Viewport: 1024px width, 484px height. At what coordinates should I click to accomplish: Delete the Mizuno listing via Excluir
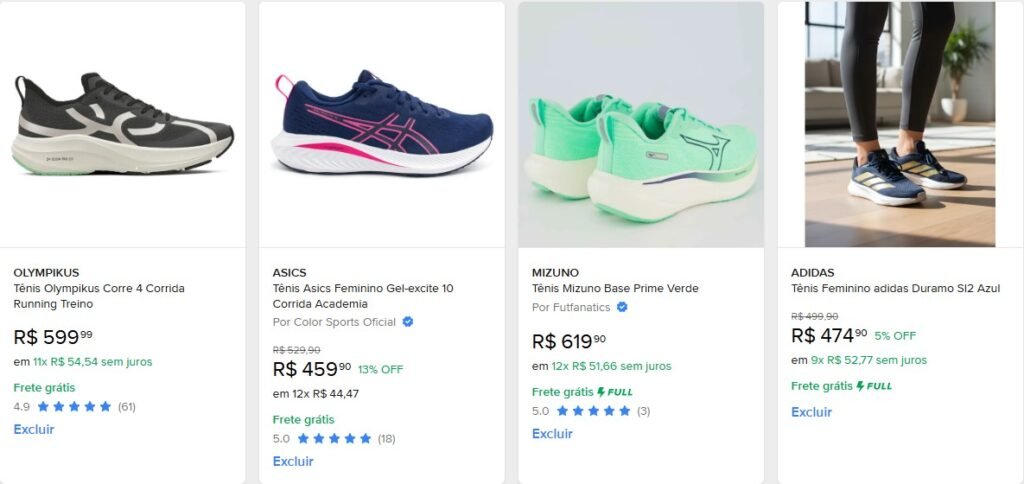[x=552, y=434]
